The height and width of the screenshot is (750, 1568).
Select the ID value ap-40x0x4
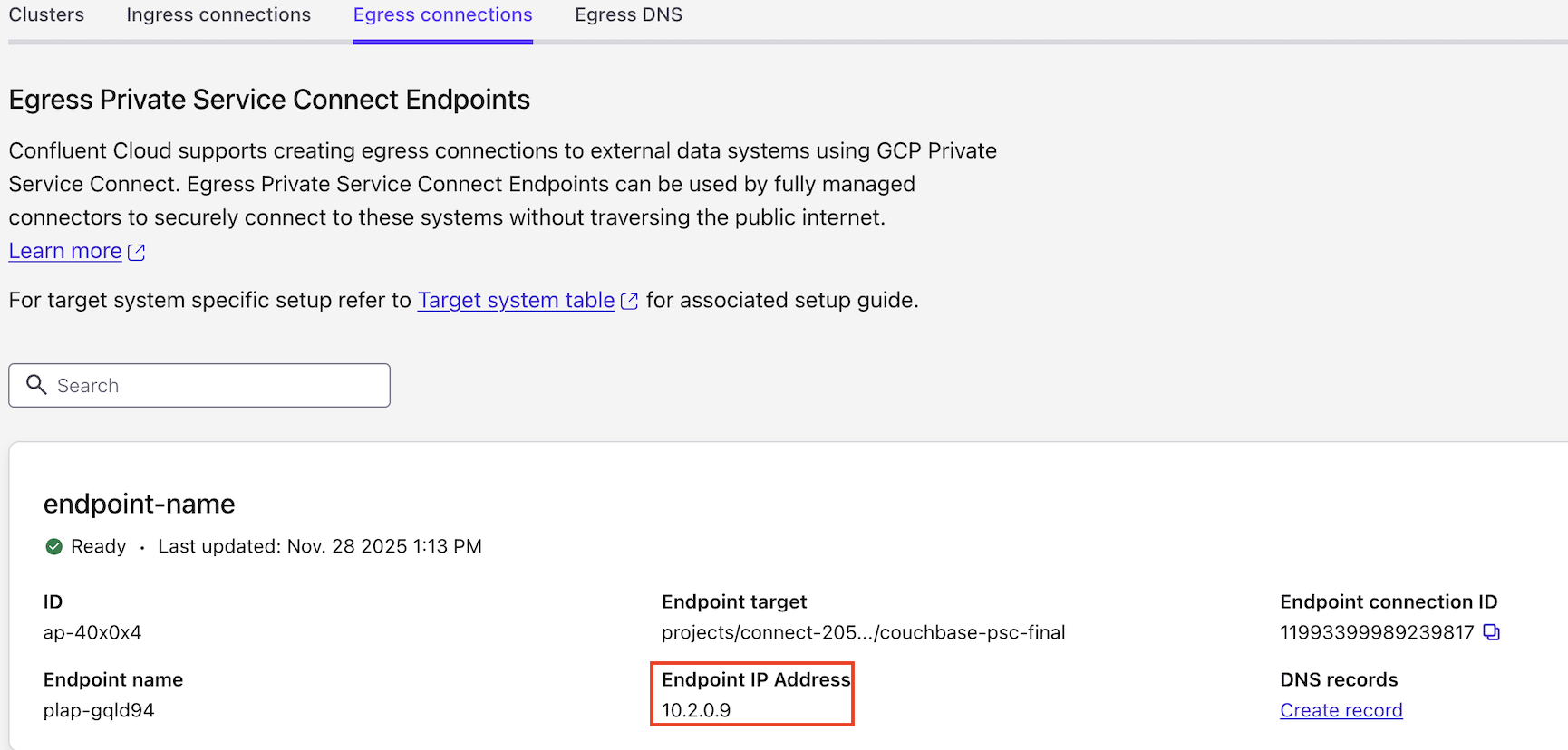[x=92, y=632]
